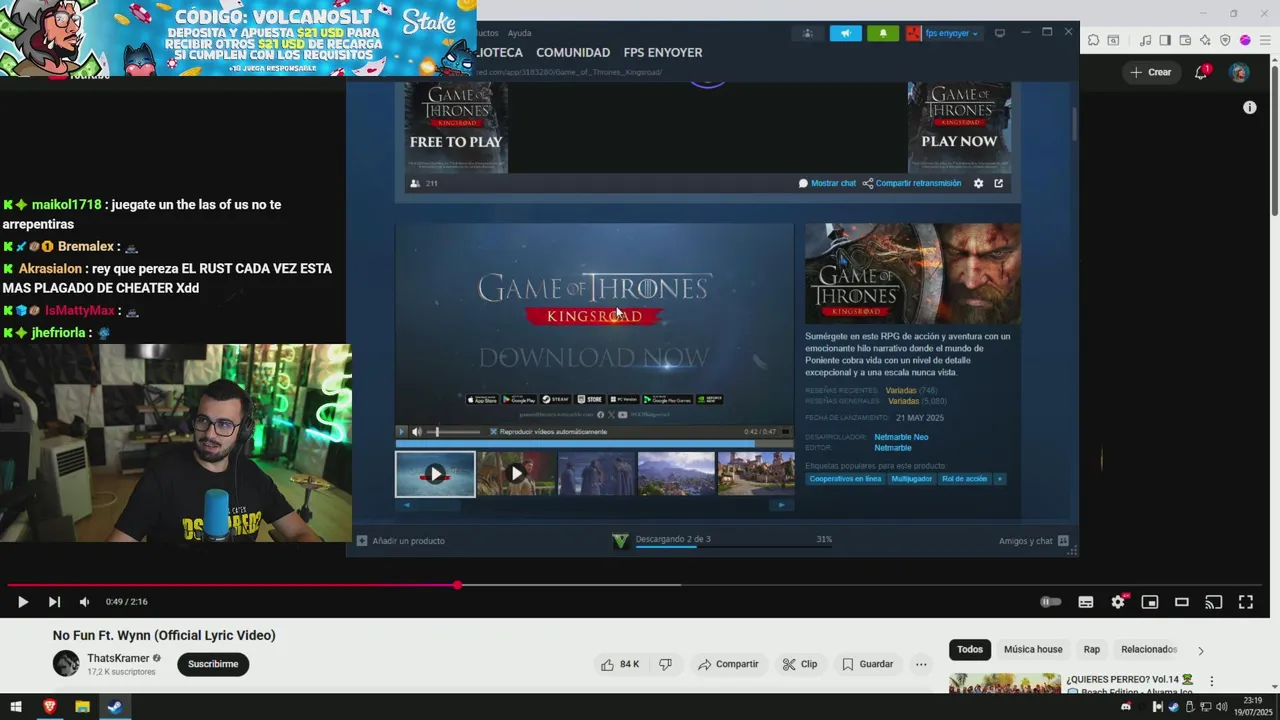Click Compartir retransmisión link
Image resolution: width=1280 pixels, height=720 pixels.
pyautogui.click(x=911, y=183)
